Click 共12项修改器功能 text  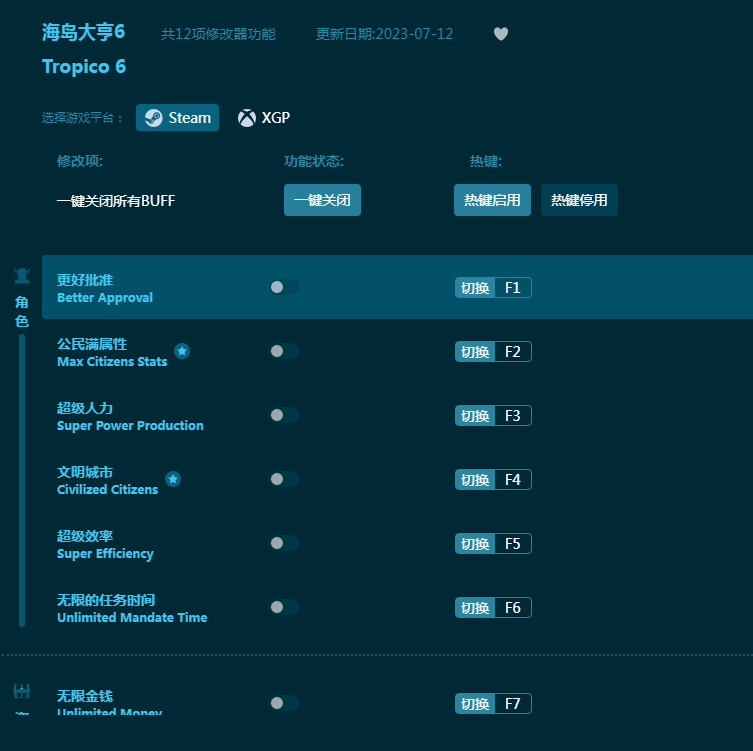pyautogui.click(x=218, y=34)
